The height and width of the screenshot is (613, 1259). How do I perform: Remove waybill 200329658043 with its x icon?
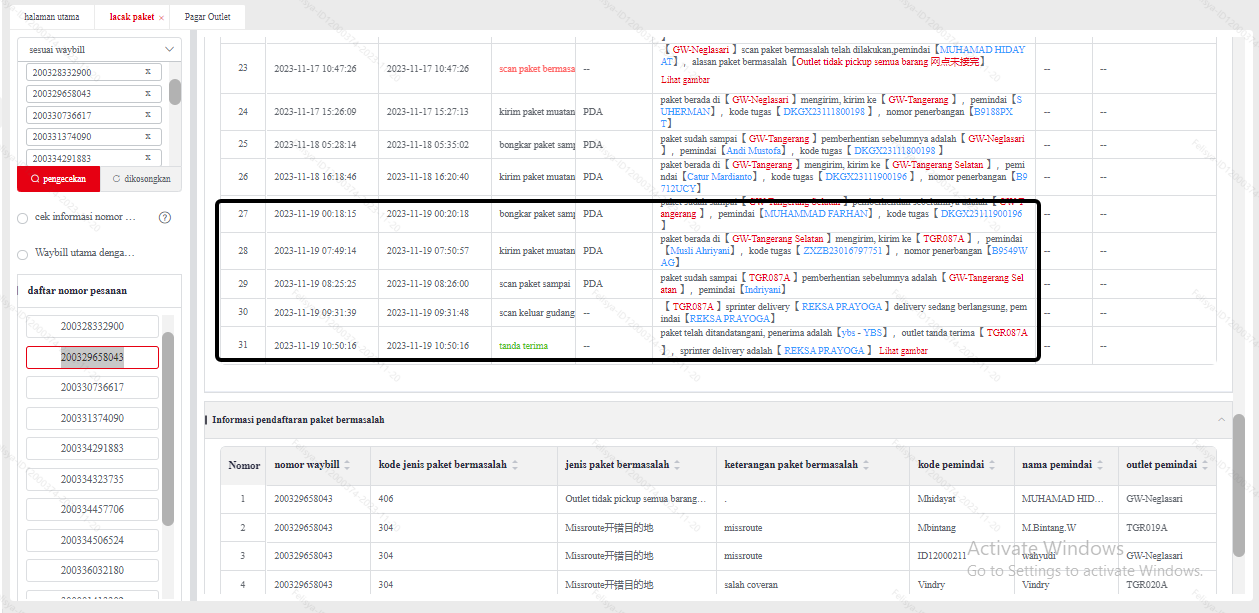click(148, 93)
